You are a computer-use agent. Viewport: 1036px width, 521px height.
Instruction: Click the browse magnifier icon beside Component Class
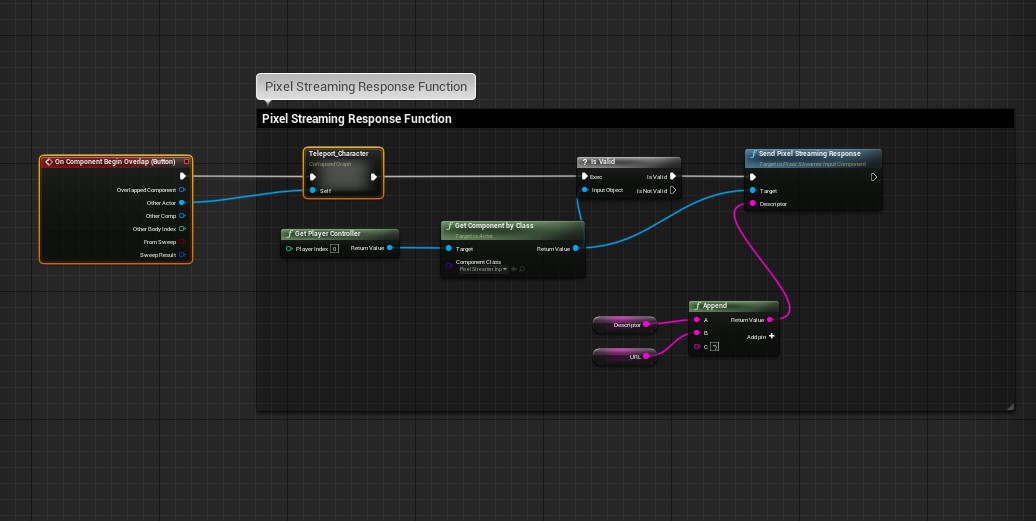point(522,269)
